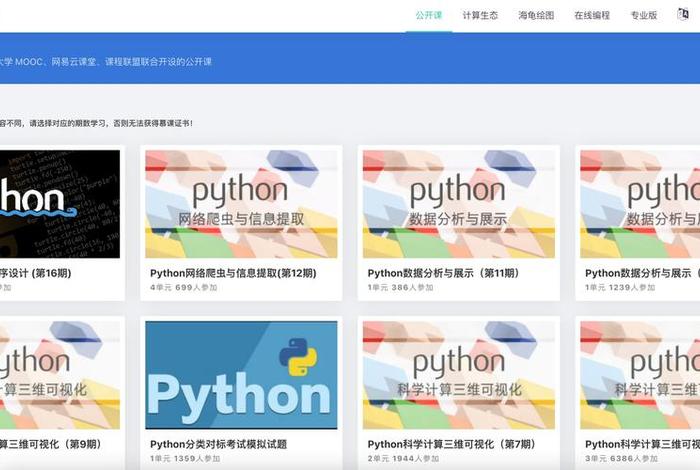This screenshot has height=470, width=700.
Task: Click the '1单元 1239人参加' text
Action: coord(620,287)
